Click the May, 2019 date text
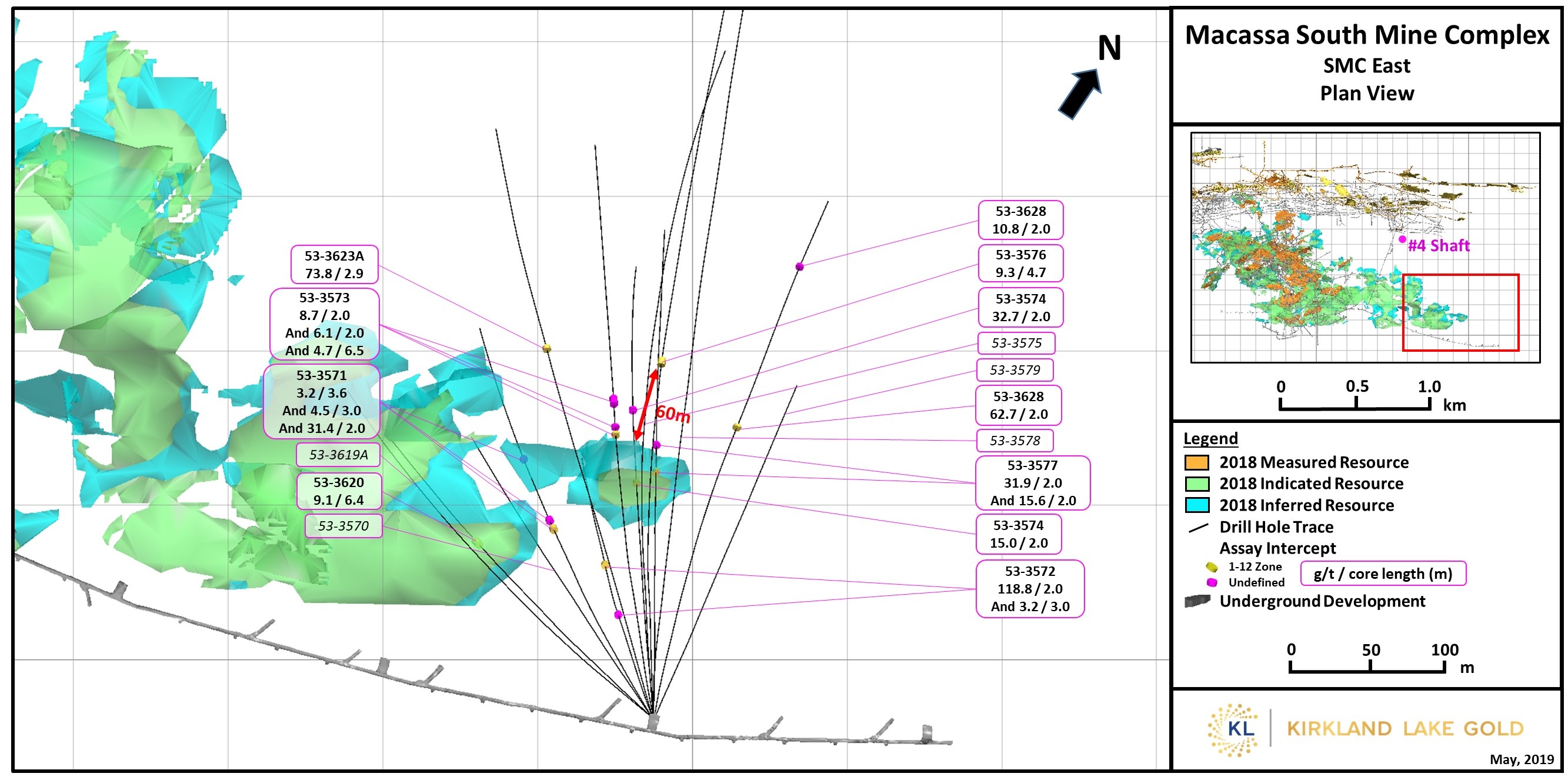 (x=1522, y=760)
